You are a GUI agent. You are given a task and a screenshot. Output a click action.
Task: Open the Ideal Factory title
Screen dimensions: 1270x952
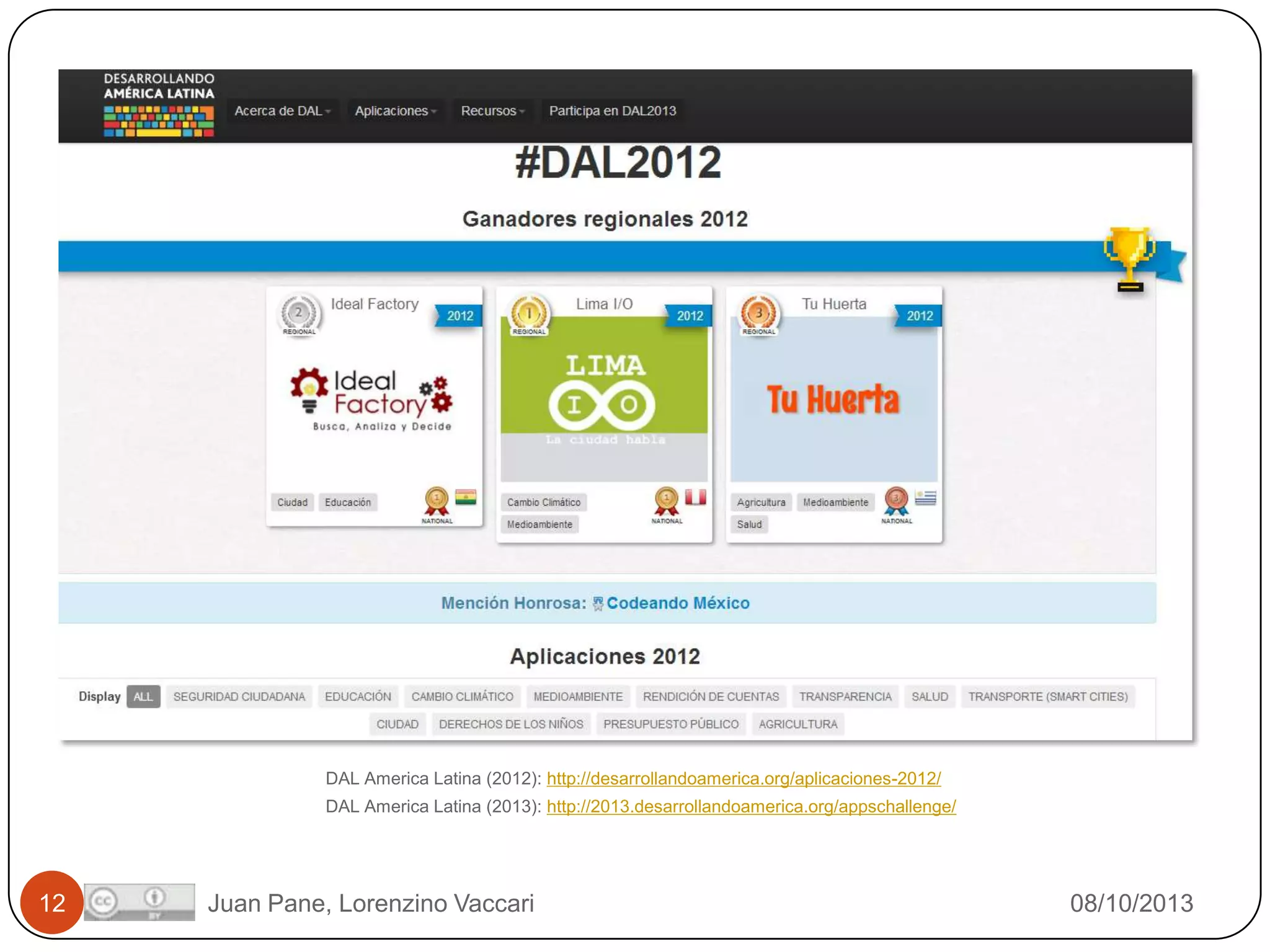(375, 304)
